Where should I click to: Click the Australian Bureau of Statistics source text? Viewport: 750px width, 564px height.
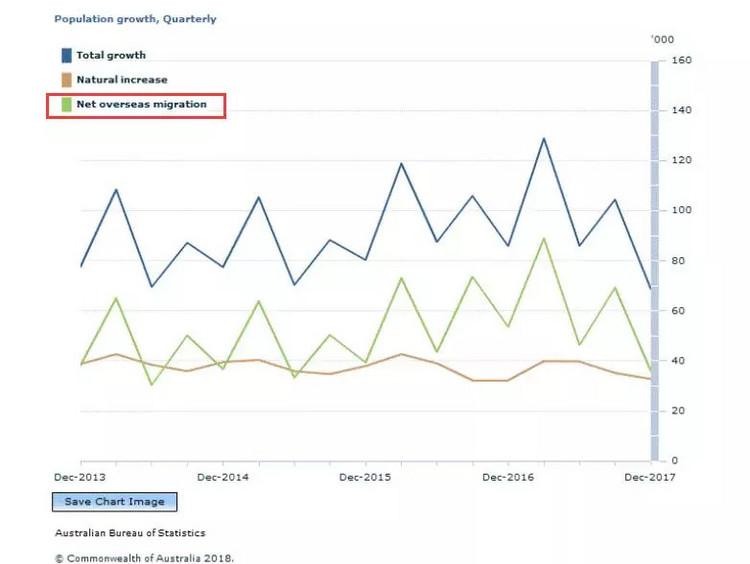click(130, 533)
